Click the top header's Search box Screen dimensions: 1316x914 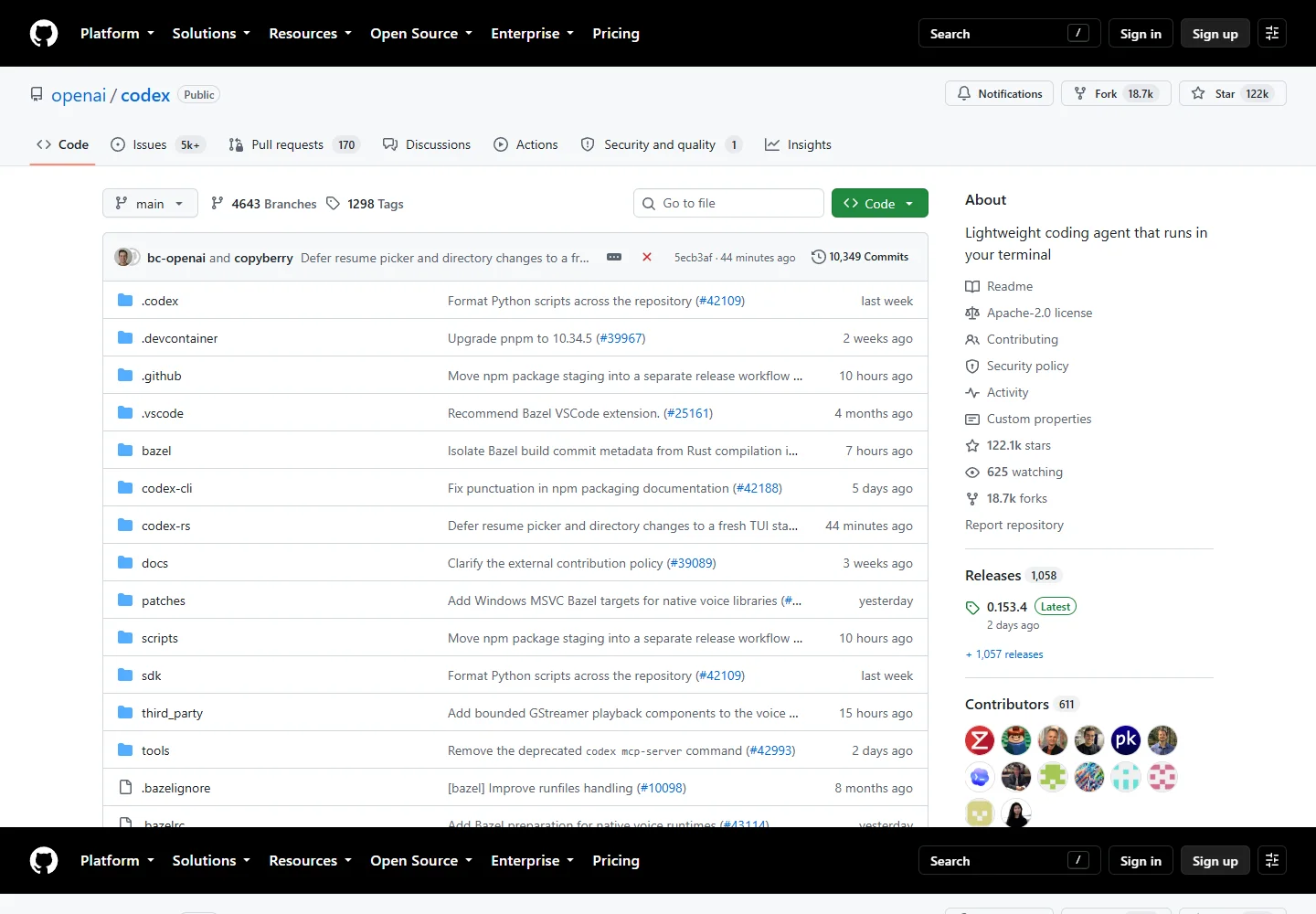pos(1009,34)
